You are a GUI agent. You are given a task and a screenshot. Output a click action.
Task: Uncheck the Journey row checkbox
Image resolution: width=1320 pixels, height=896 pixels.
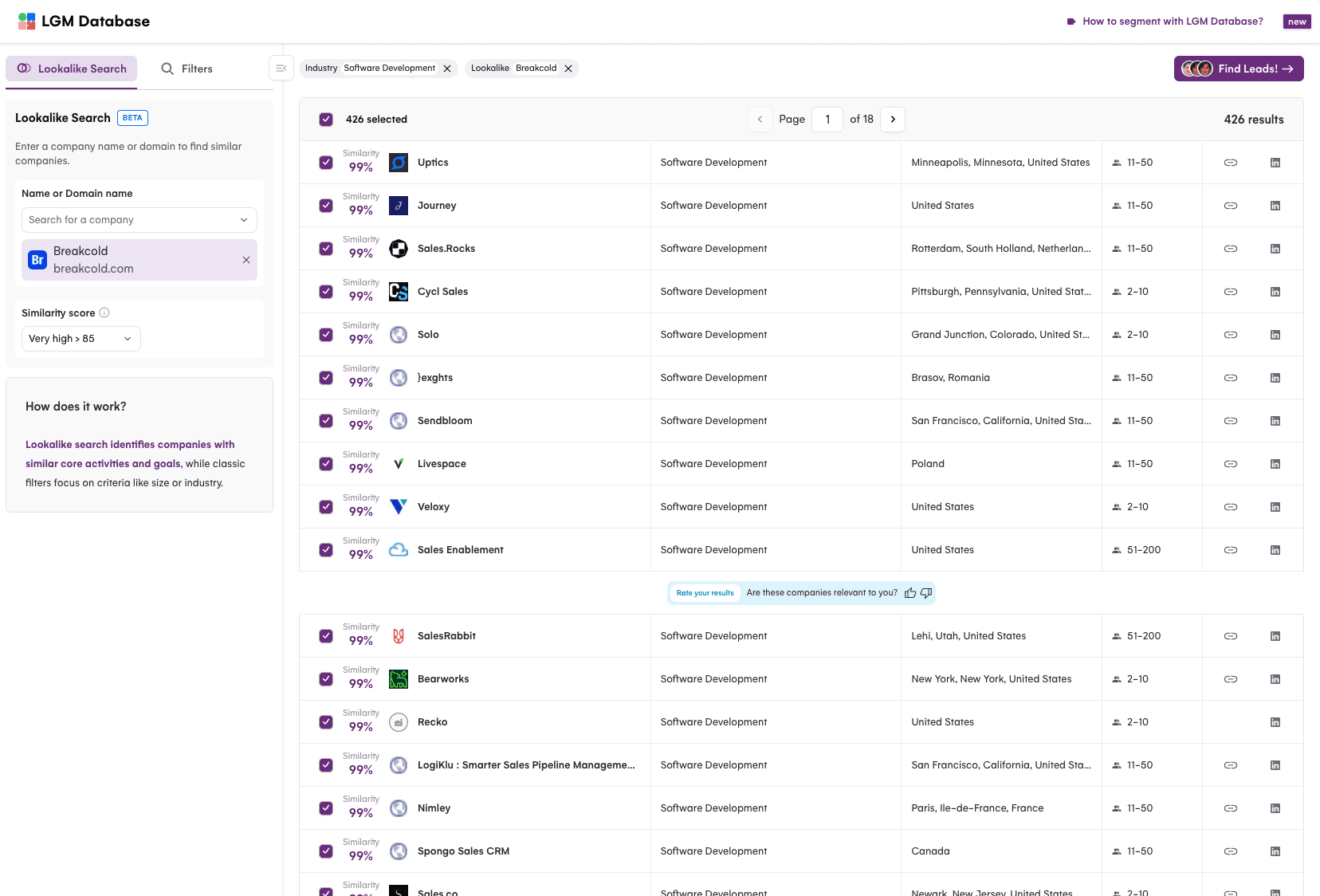(x=326, y=206)
